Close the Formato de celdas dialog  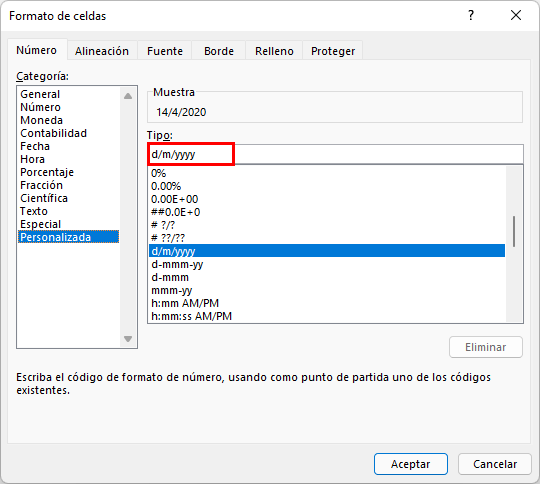(516, 16)
